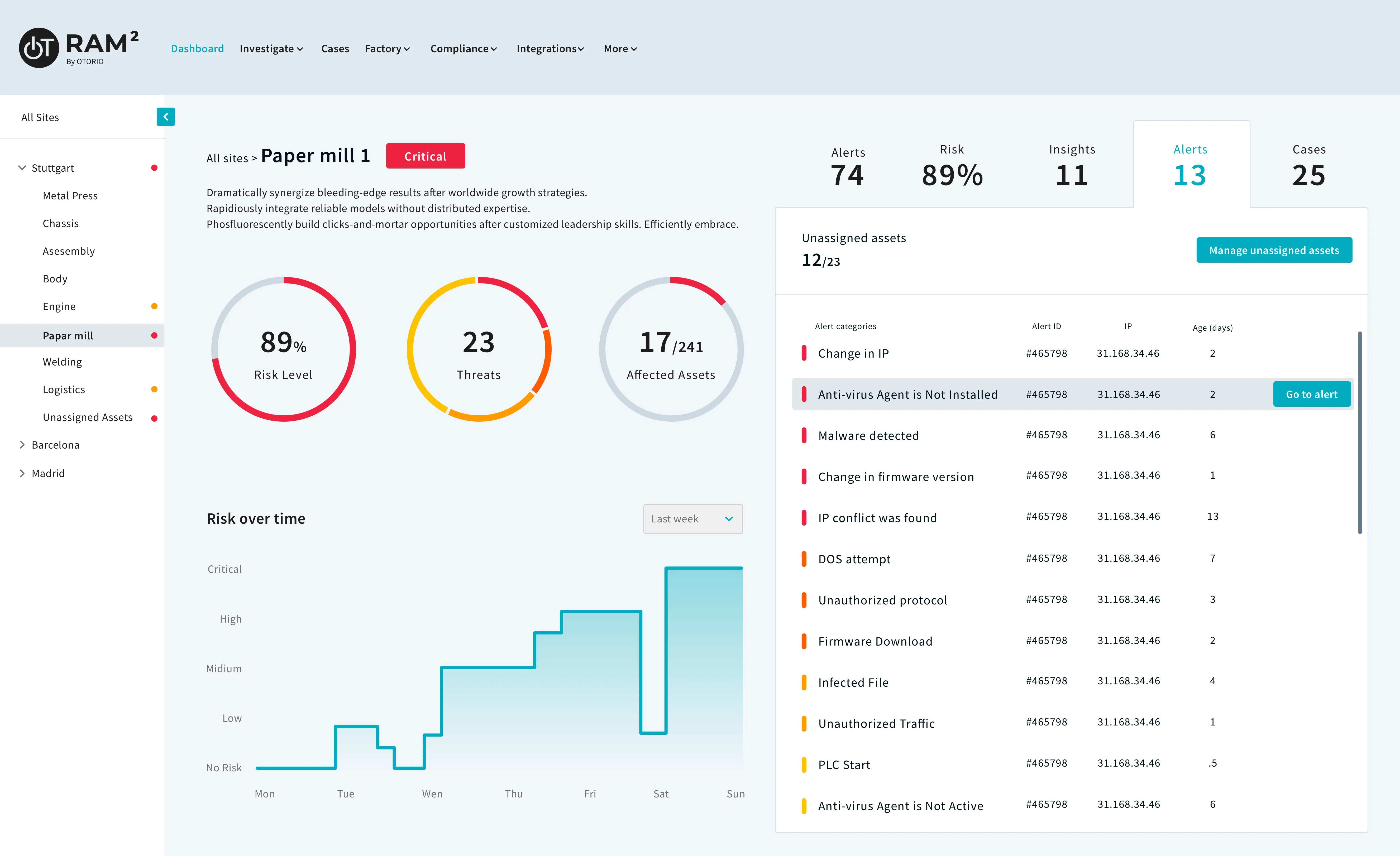Viewport: 1400px width, 856px height.
Task: Select Engine in the sidebar
Action: 59,307
